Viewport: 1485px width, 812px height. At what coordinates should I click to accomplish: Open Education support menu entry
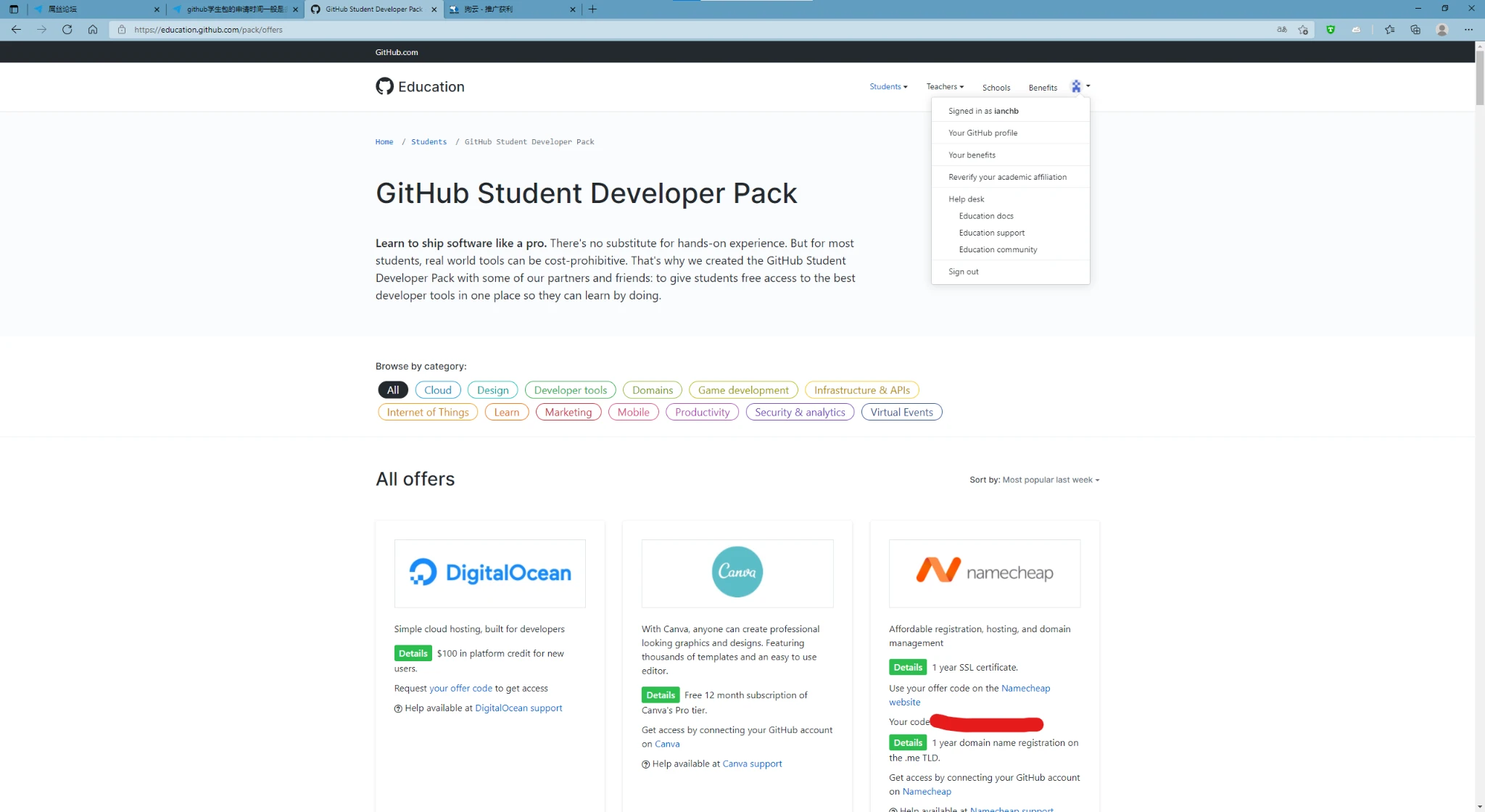pyautogui.click(x=991, y=233)
